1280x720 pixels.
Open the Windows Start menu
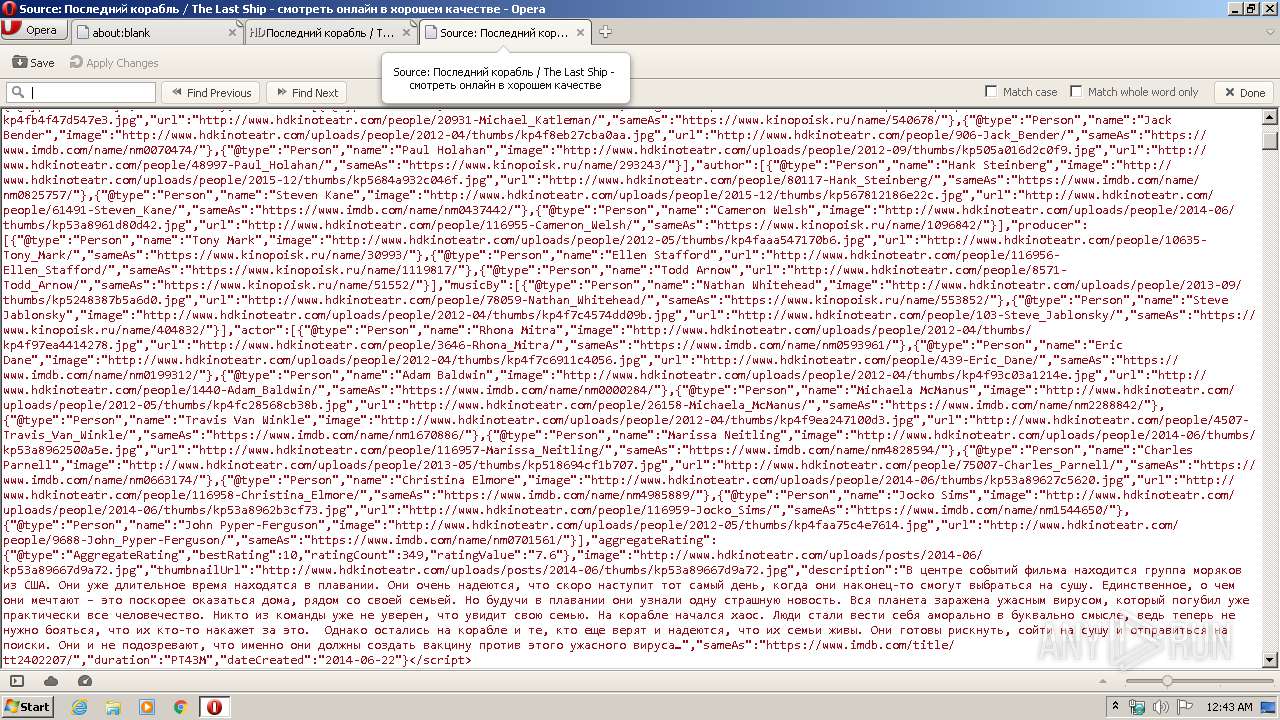[27, 706]
